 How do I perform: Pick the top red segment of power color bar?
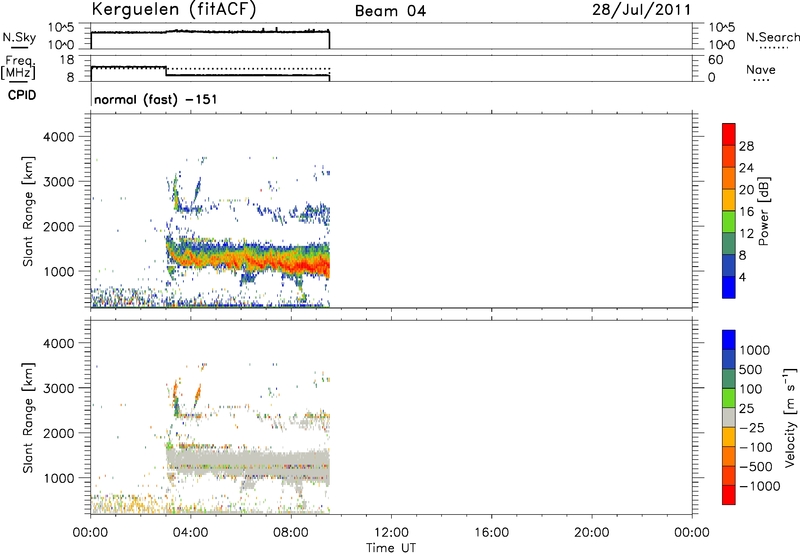[x=729, y=134]
